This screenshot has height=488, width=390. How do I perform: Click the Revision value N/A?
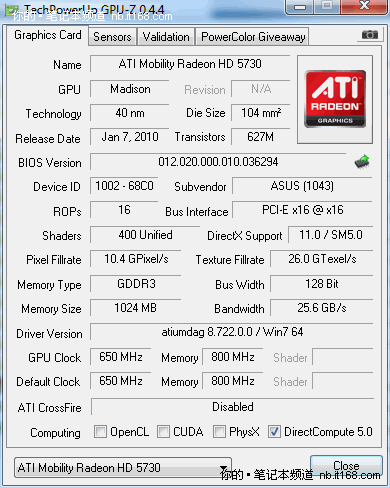[x=261, y=89]
